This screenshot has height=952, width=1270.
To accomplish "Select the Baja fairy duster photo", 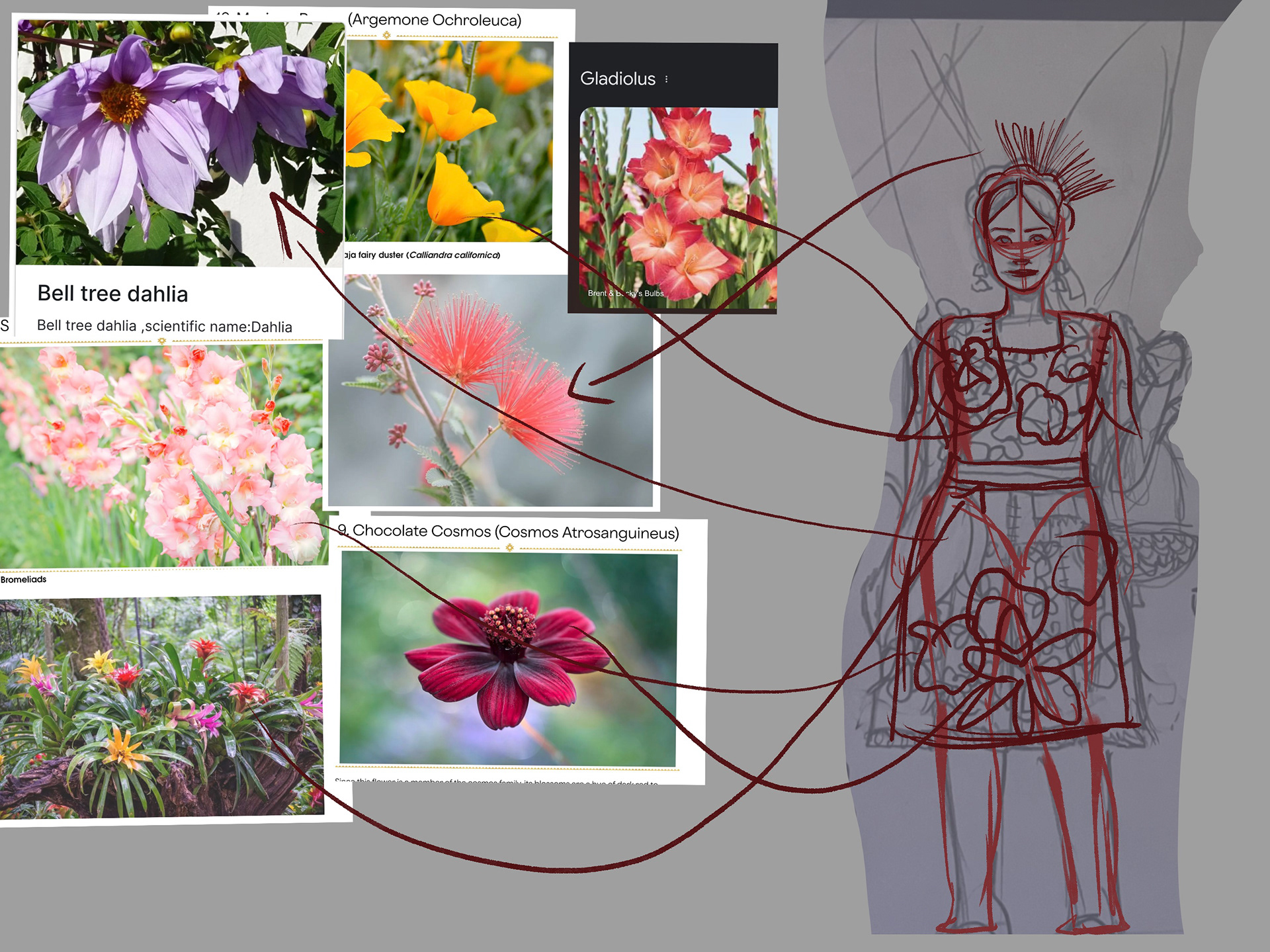I will point(490,390).
